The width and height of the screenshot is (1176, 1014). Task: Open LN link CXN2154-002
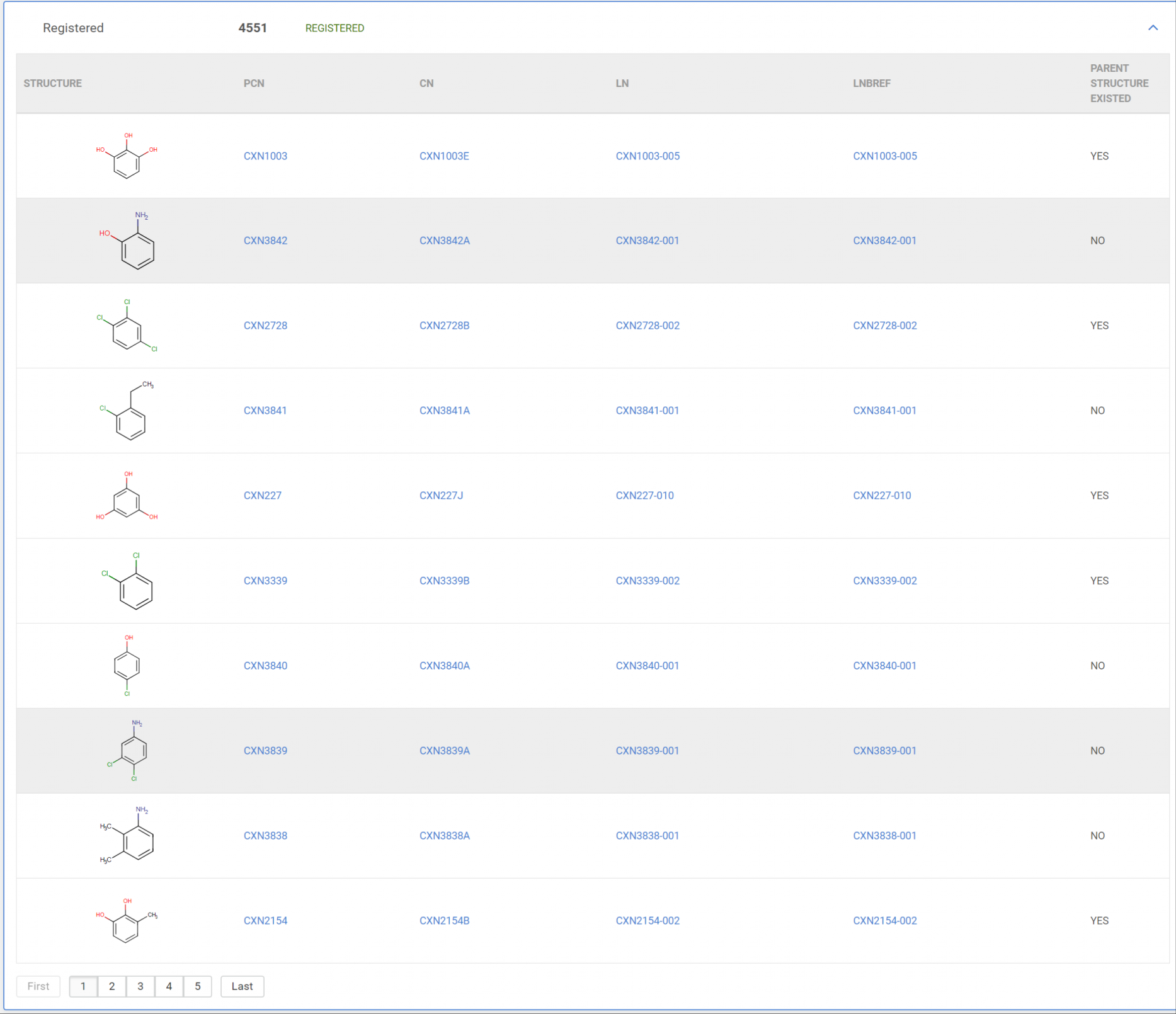point(647,921)
